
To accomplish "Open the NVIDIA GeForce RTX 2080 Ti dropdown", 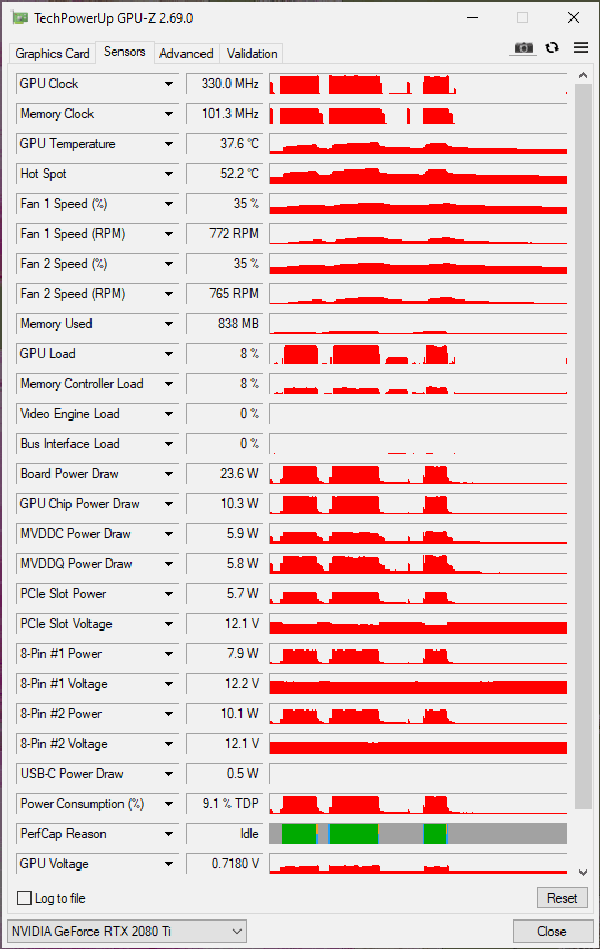I will [x=127, y=931].
